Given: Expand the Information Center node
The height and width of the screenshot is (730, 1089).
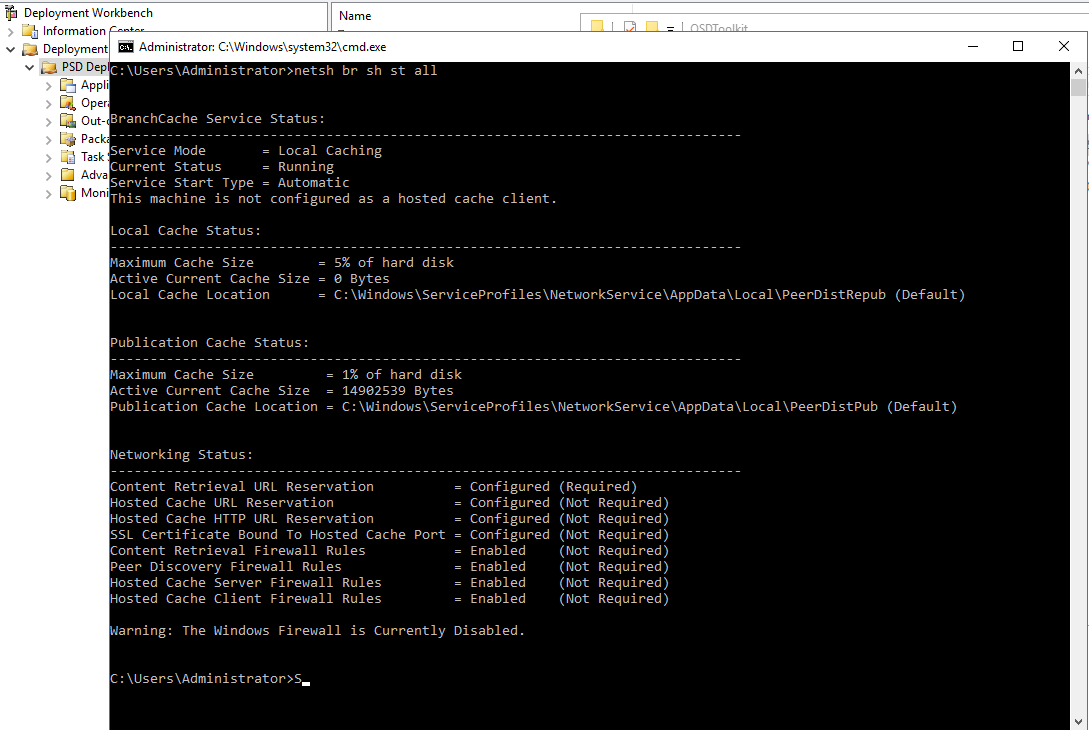Looking at the screenshot, I should (x=10, y=31).
